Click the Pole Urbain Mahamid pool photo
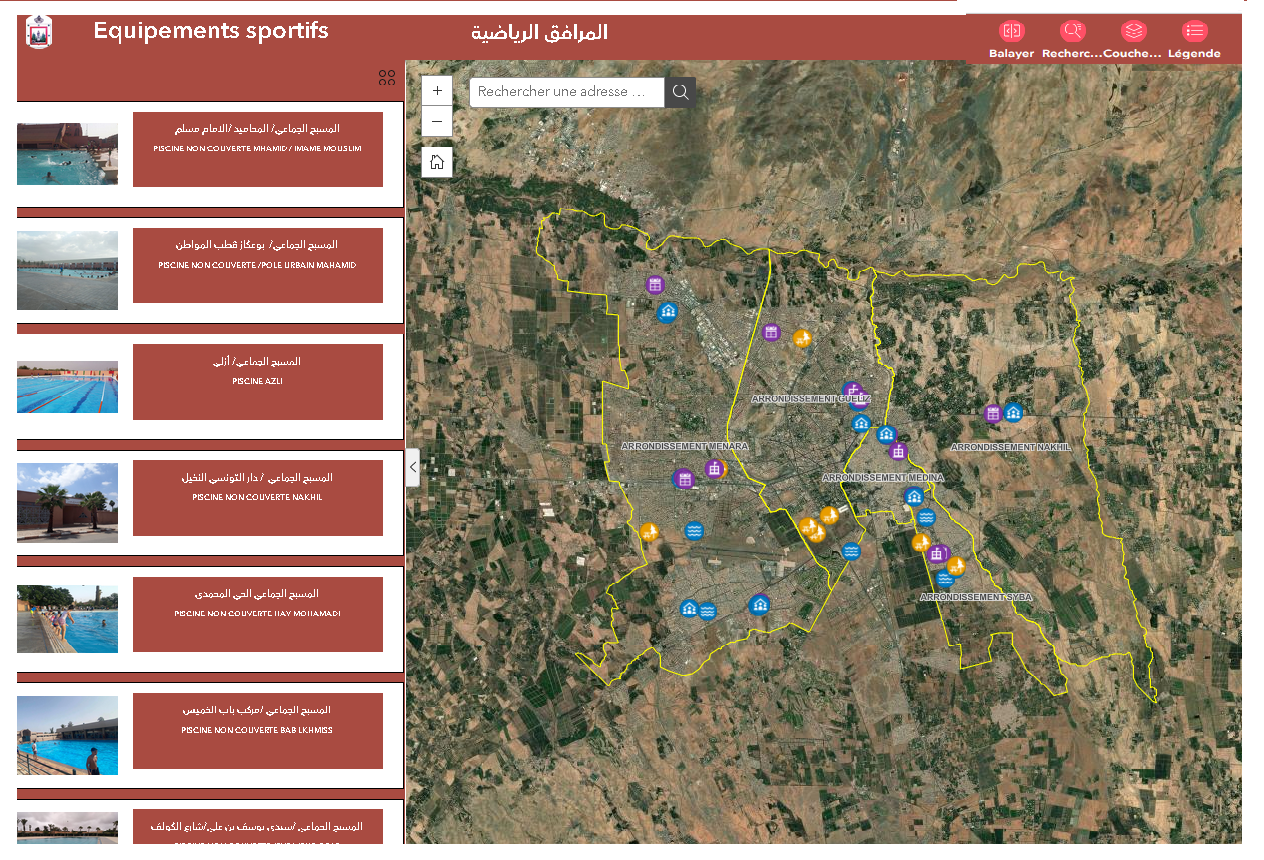This screenshot has height=860, width=1264. [67, 270]
